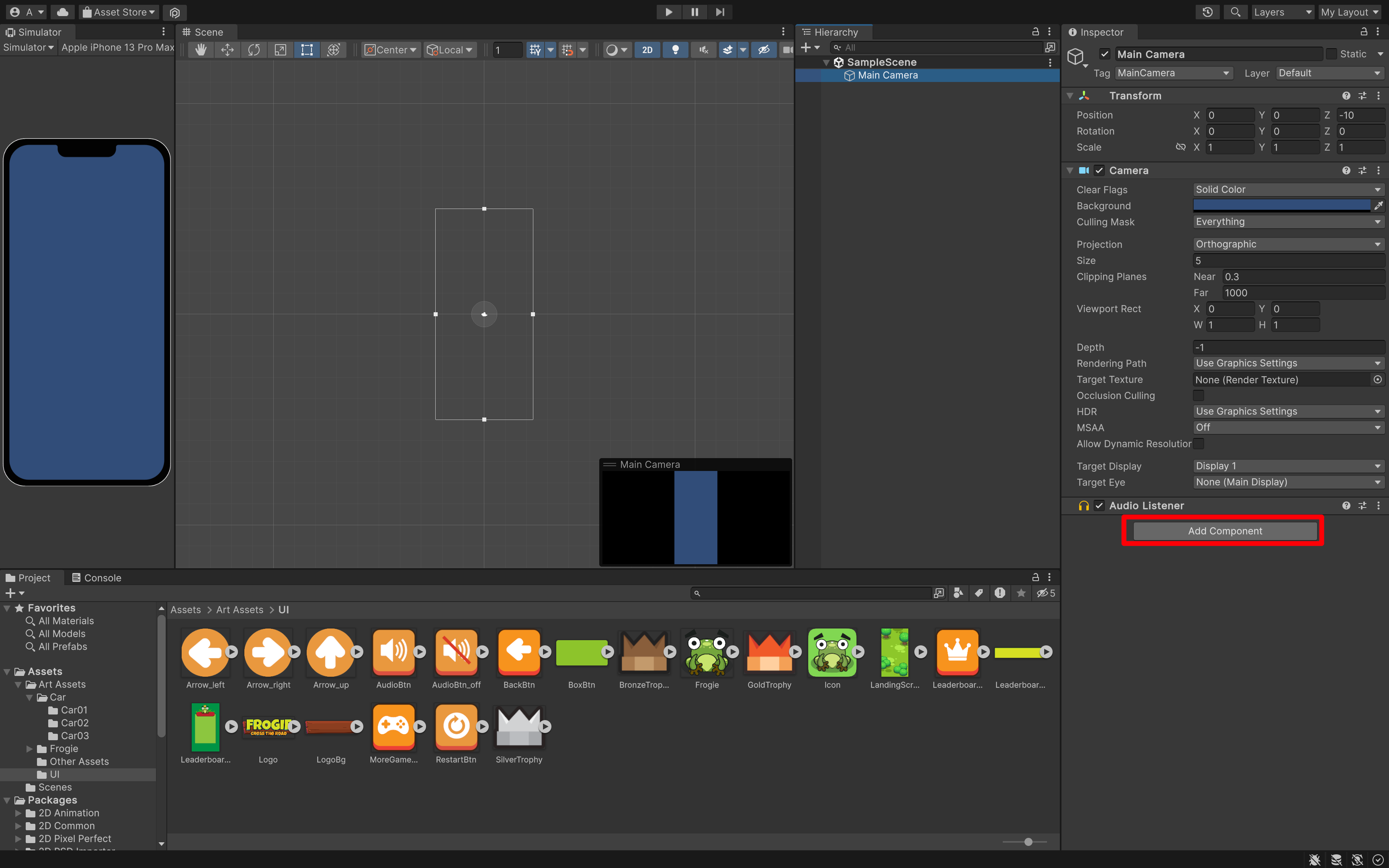Viewport: 1389px width, 868px height.
Task: Toggle hidden packages count icon
Action: pyautogui.click(x=1046, y=593)
